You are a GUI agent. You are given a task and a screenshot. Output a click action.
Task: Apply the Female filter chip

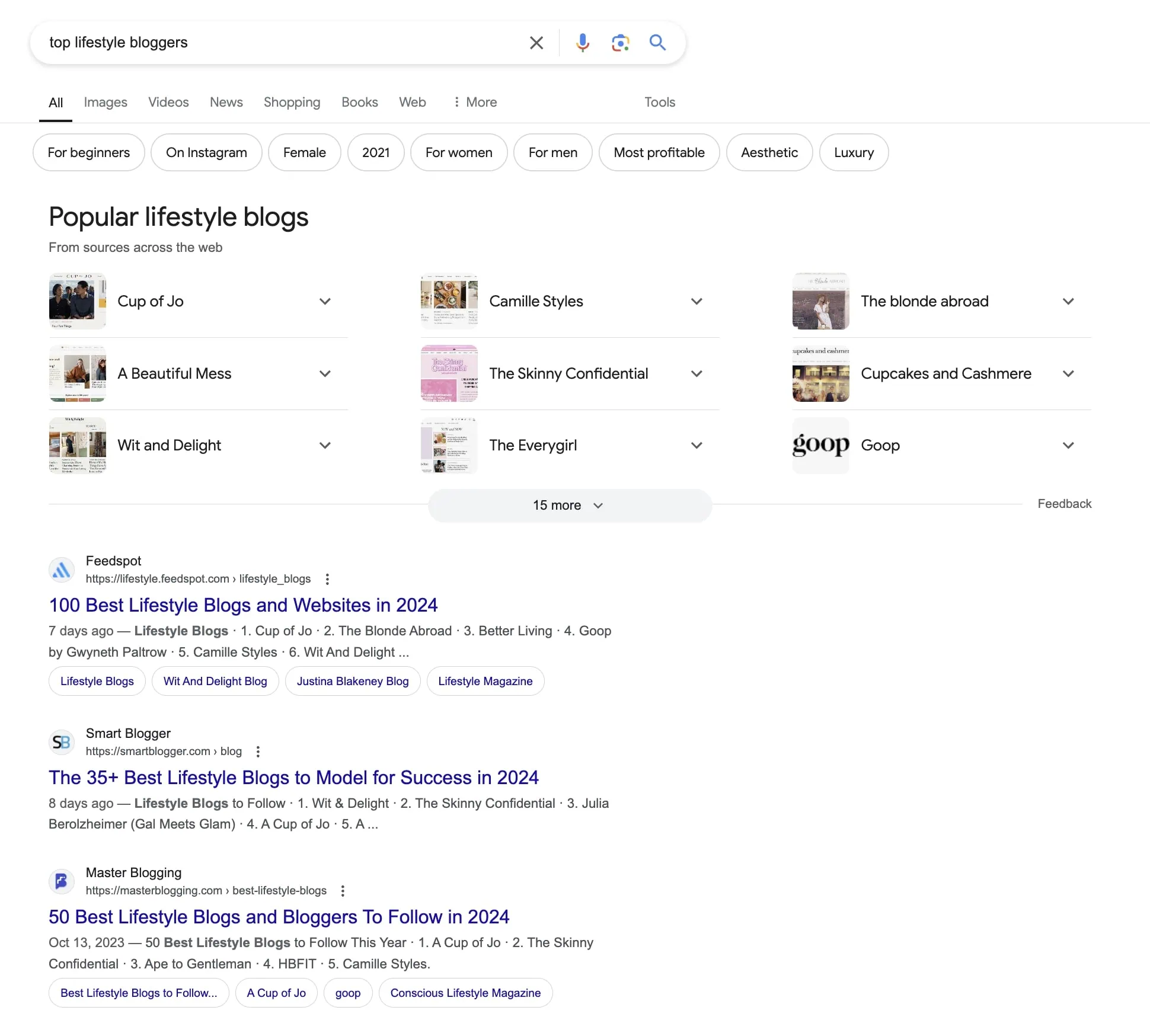pyautogui.click(x=305, y=152)
